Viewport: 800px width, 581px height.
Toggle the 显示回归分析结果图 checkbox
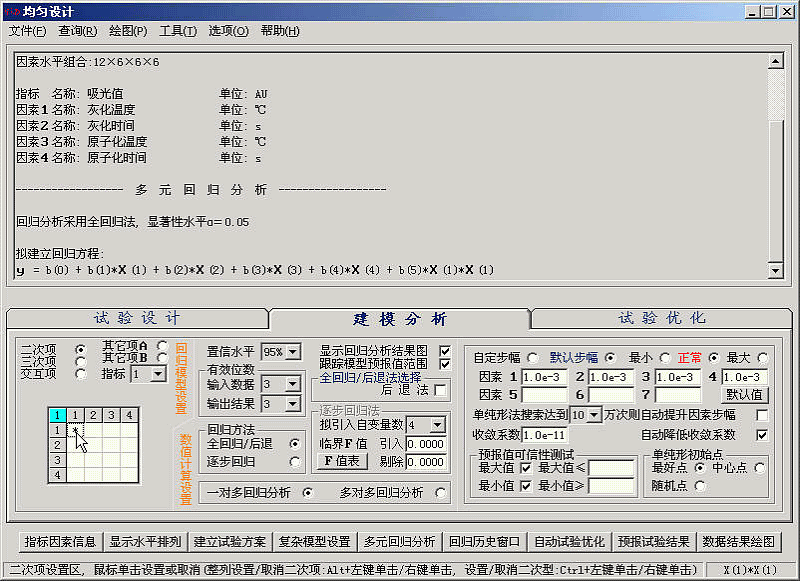(x=445, y=351)
